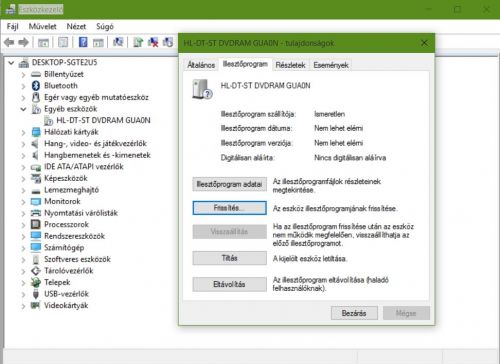Click the USB plug icon beside USB-vezérlők
This screenshot has width=500, height=364.
(x=36, y=294)
